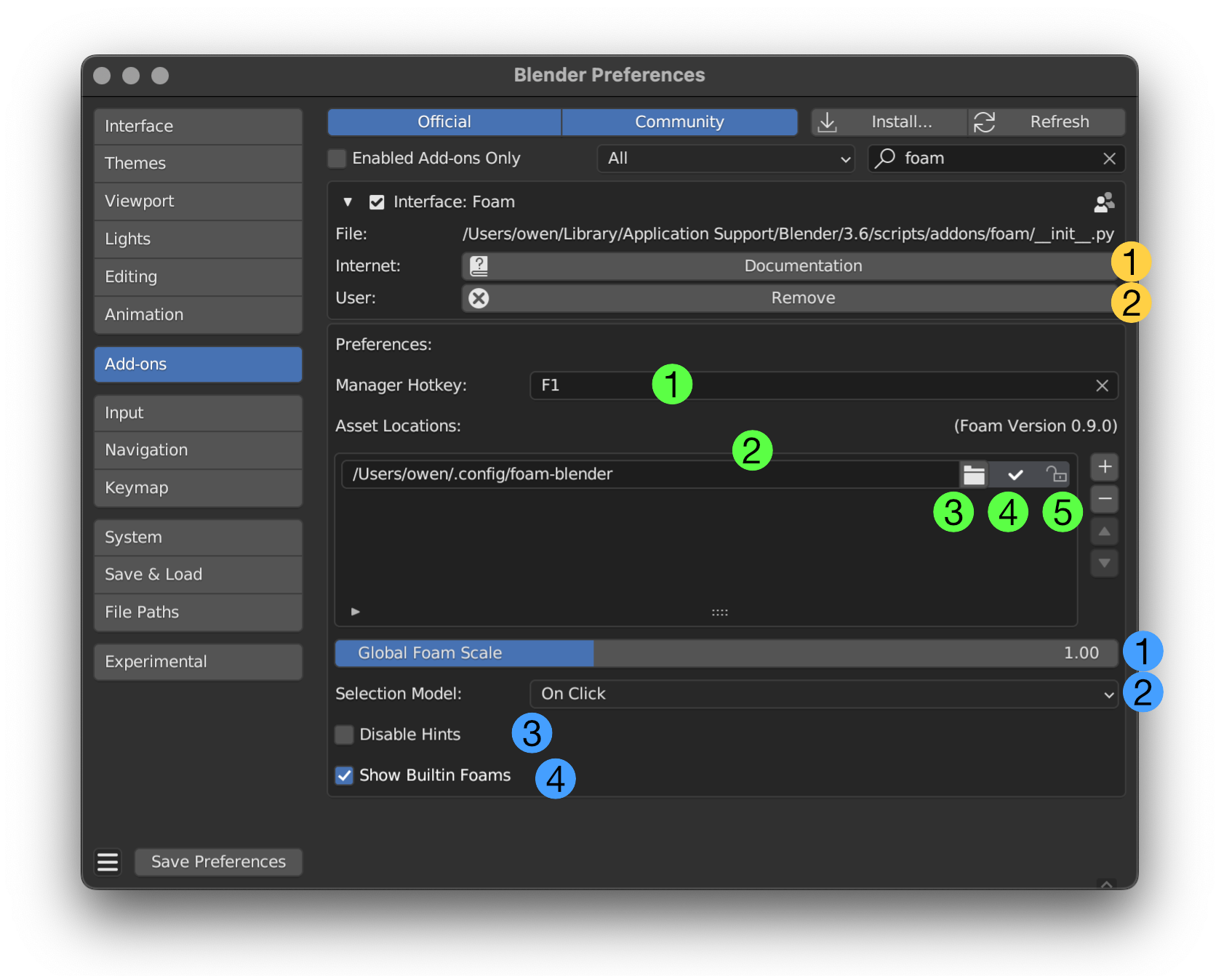Enable the Interface: Foam add-on checkbox
The height and width of the screenshot is (976, 1232).
[x=377, y=202]
